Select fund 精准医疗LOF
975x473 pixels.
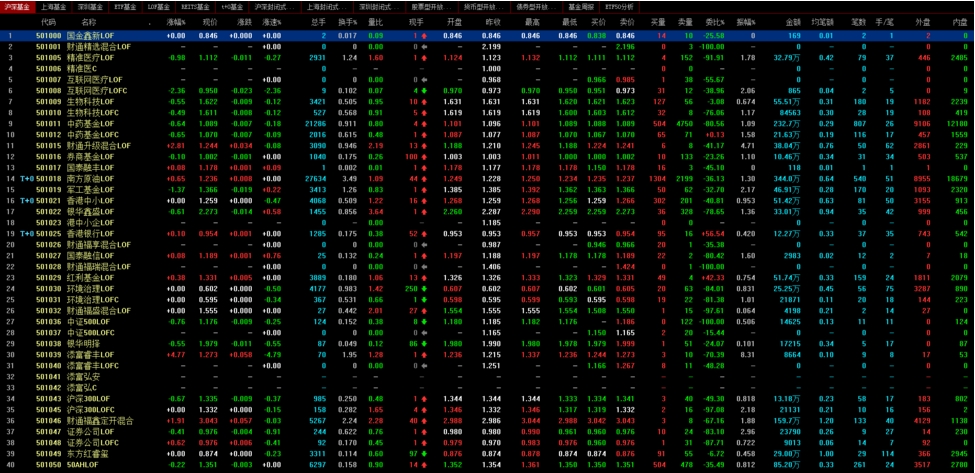pyautogui.click(x=90, y=58)
